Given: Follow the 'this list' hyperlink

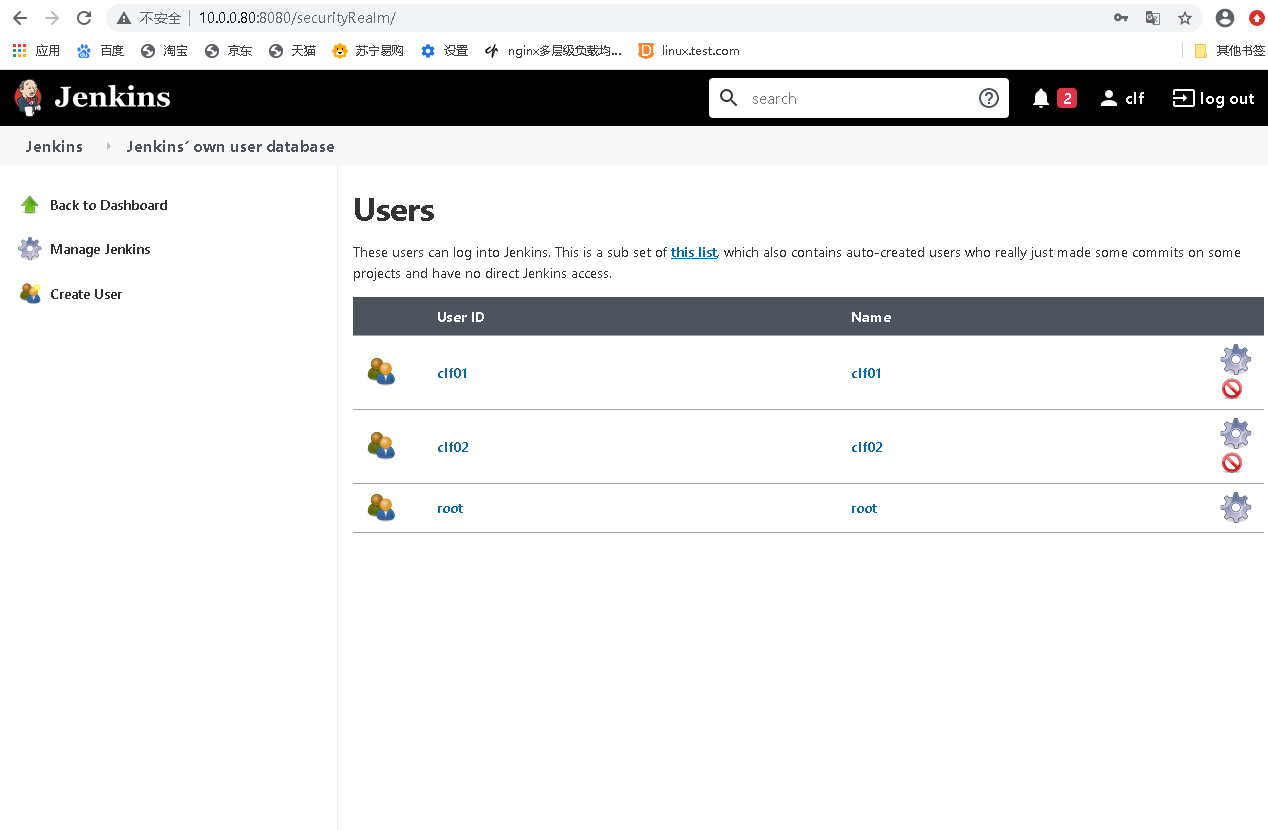Looking at the screenshot, I should 694,252.
